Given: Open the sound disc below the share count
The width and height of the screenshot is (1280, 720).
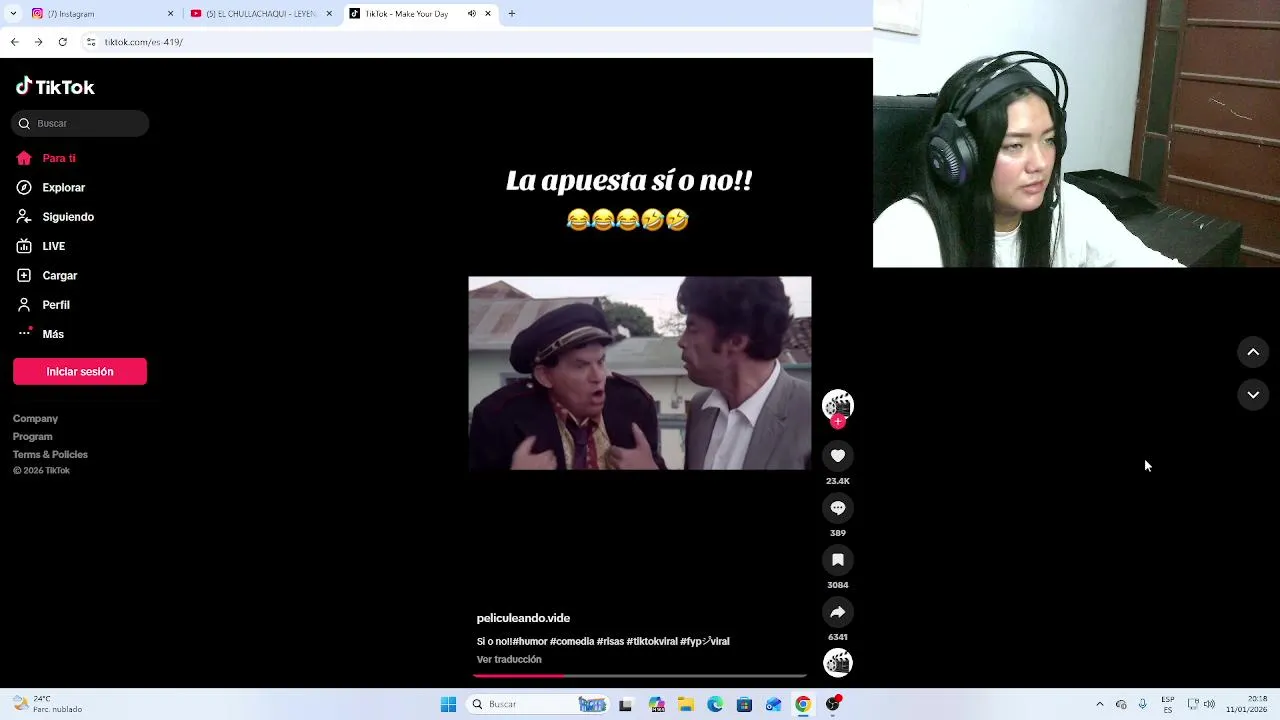Looking at the screenshot, I should coord(838,662).
